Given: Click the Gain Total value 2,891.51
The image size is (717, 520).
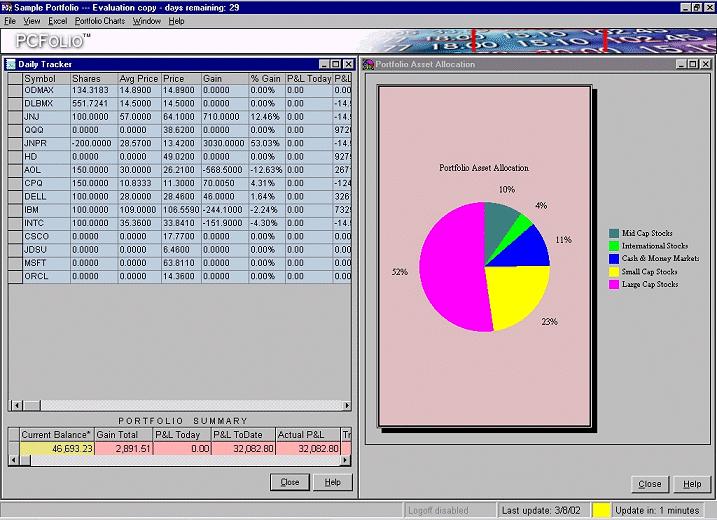Looking at the screenshot, I should click(x=123, y=449).
